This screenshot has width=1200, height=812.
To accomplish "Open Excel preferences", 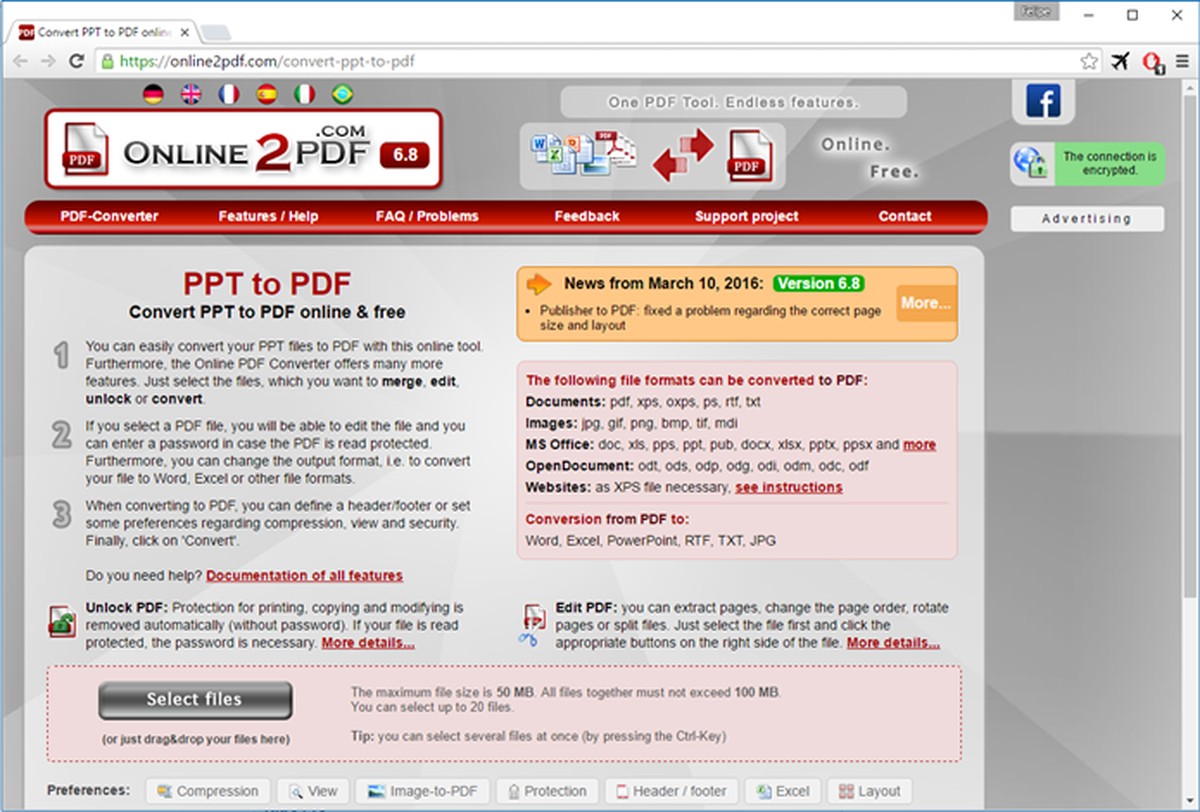I will pos(783,791).
